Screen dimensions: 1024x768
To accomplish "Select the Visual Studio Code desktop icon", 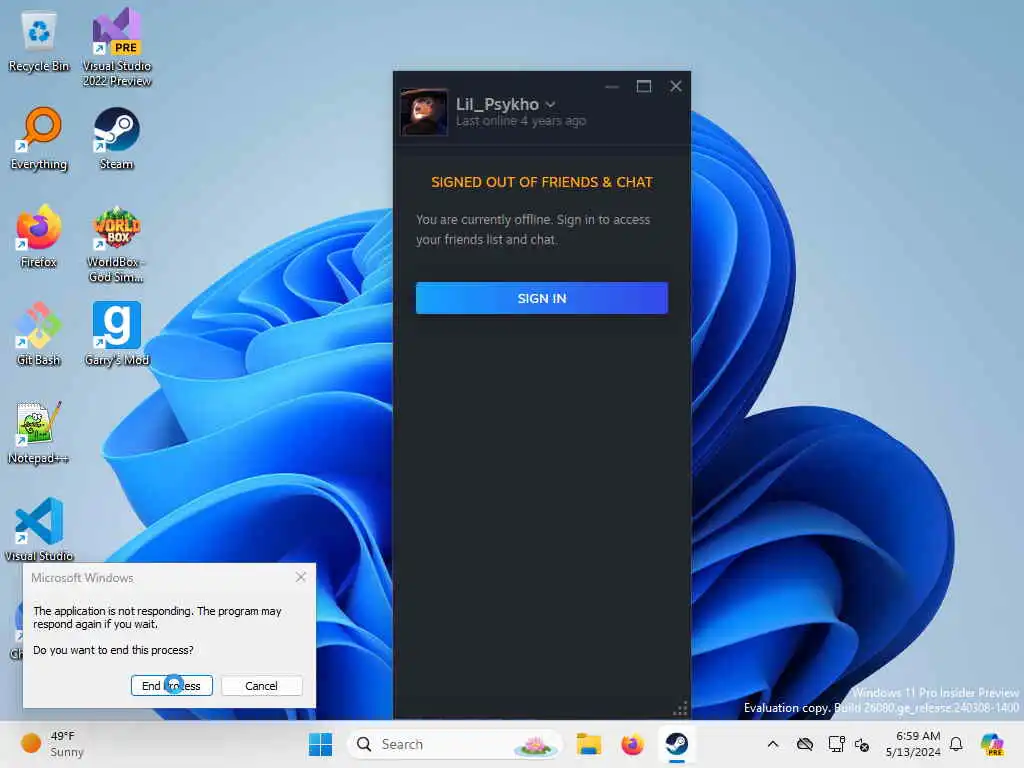I will pyautogui.click(x=39, y=530).
